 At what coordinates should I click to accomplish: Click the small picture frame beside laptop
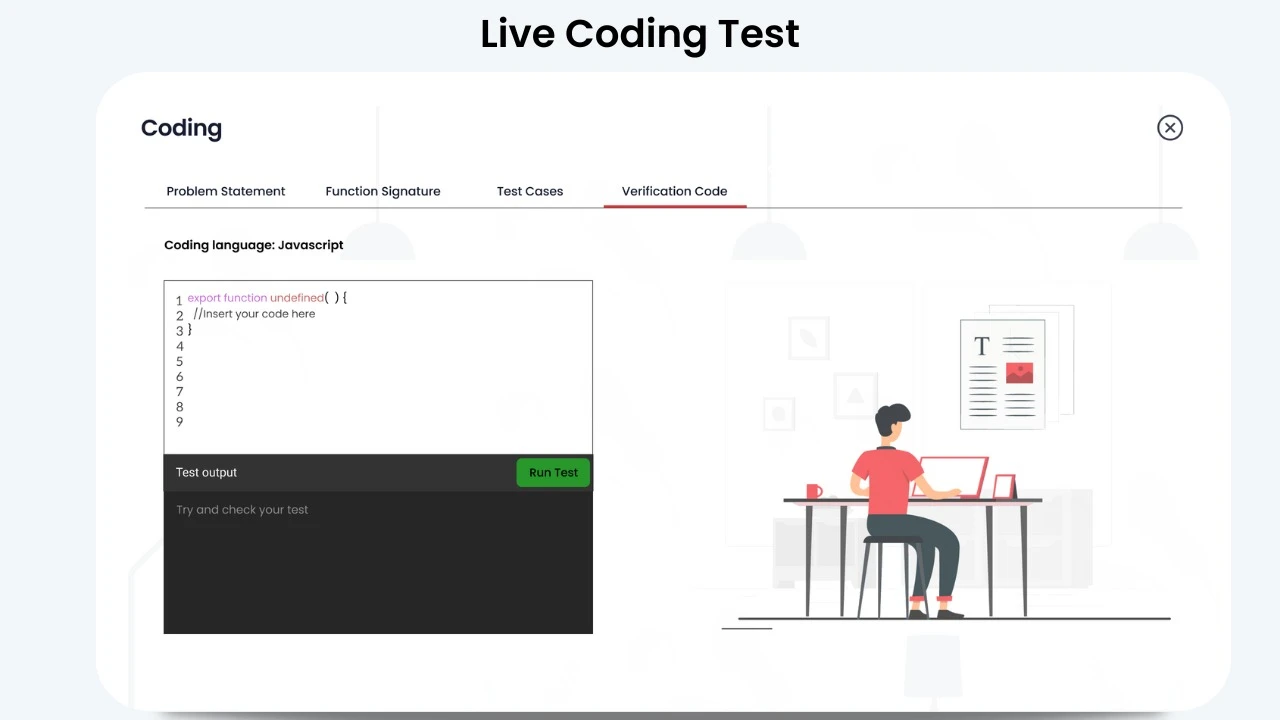[1003, 487]
